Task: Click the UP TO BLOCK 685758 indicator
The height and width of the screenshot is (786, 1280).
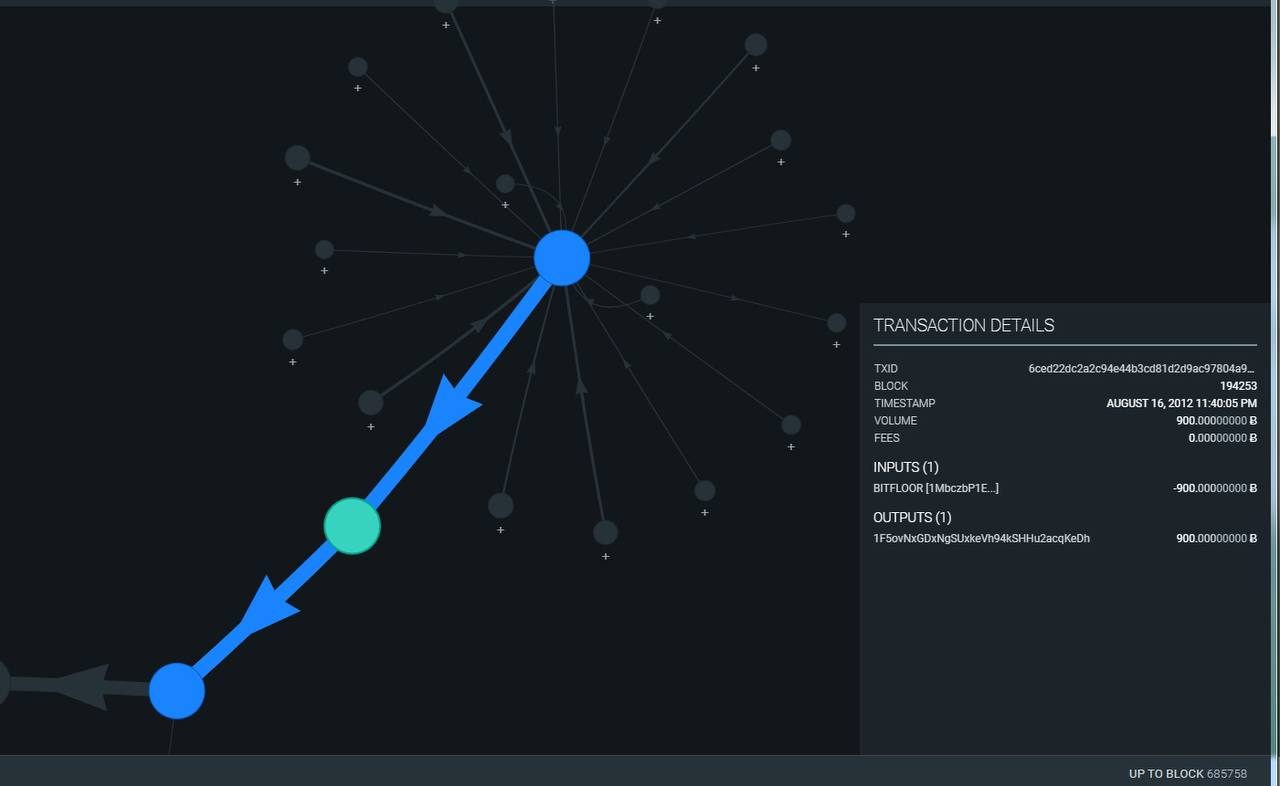Action: pyautogui.click(x=1187, y=774)
